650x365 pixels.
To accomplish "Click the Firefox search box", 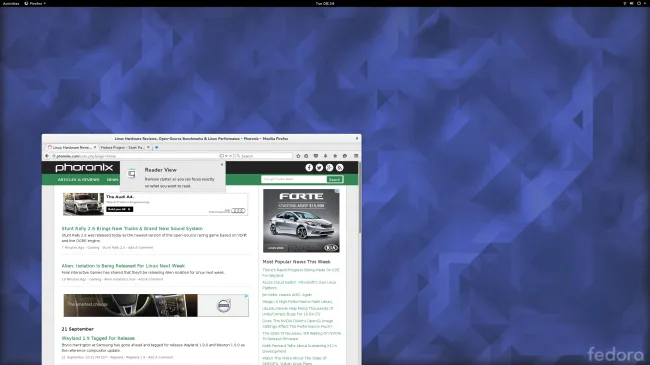I will click(264, 156).
